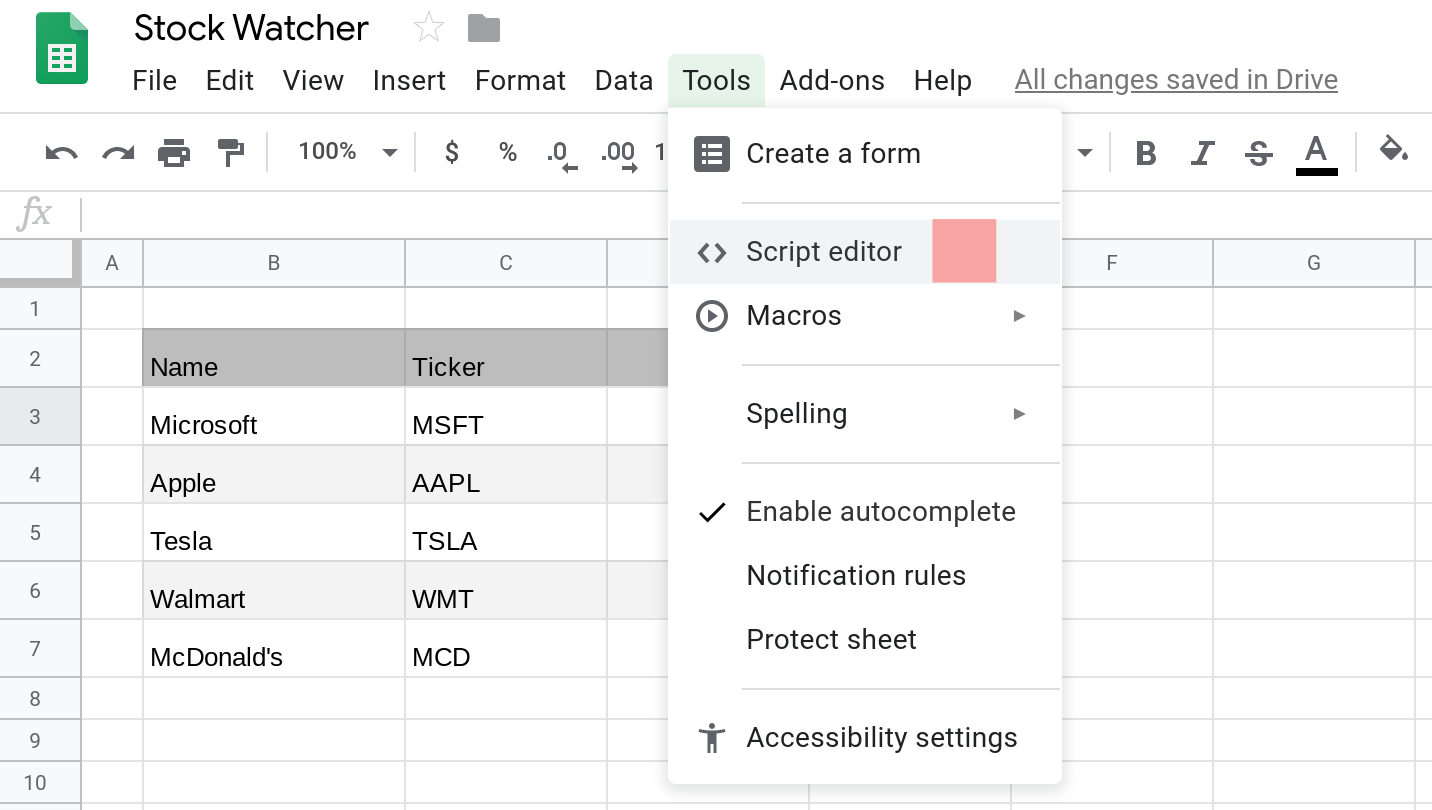1432x810 pixels.
Task: Select the Tesla cell
Action: (274, 532)
